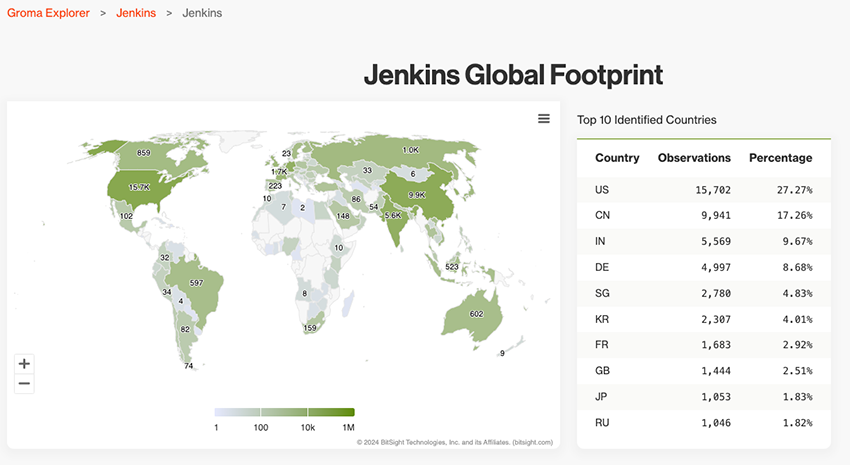Click the map color scale legend bar

pyautogui.click(x=284, y=412)
